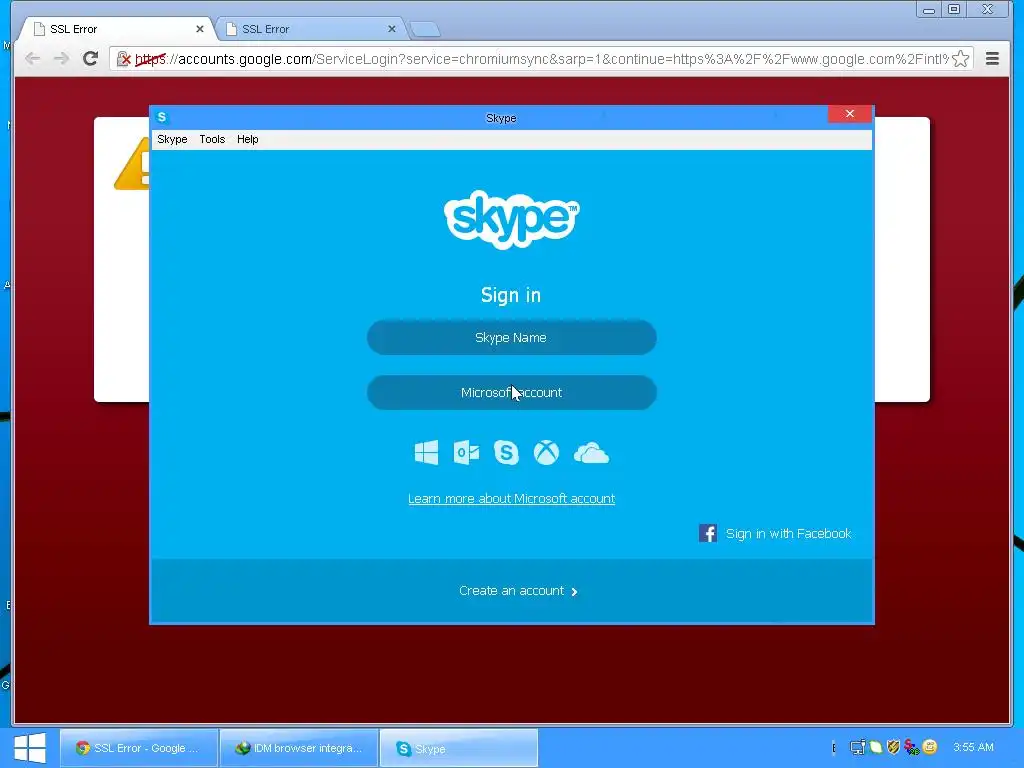Switch to Skype taskbar item
Screen dimensions: 1024x768
(459, 748)
